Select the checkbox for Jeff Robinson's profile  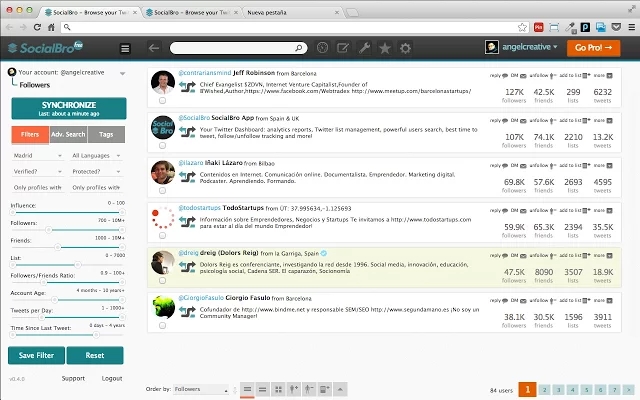click(162, 101)
